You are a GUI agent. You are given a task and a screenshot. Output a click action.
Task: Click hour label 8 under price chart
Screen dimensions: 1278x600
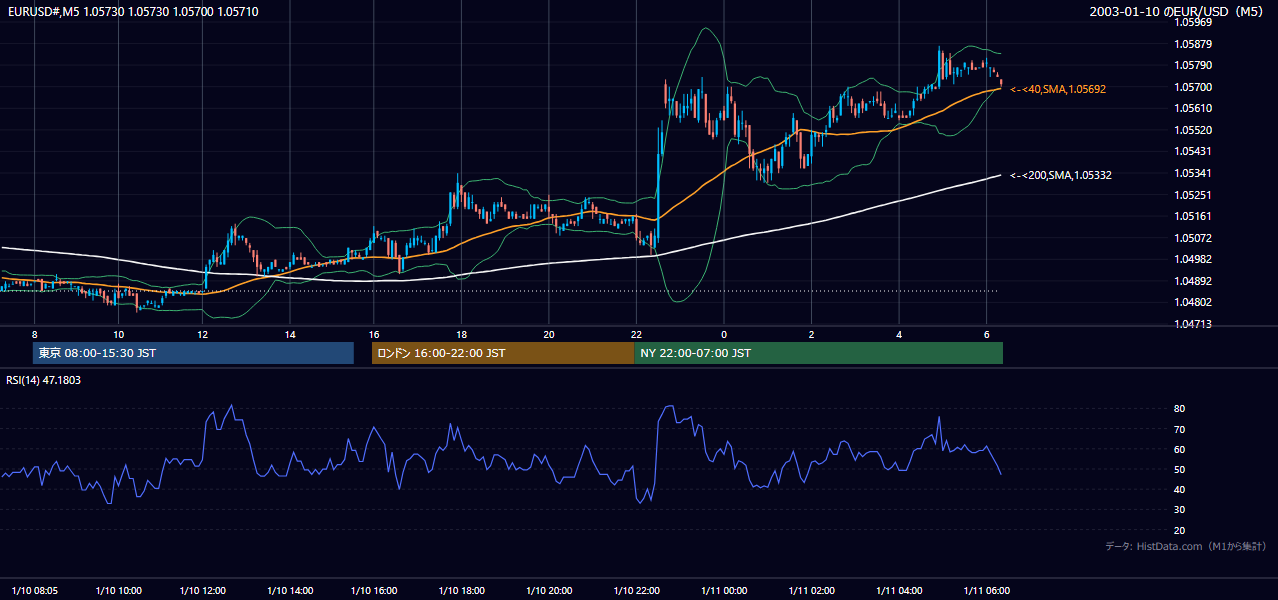[x=34, y=334]
